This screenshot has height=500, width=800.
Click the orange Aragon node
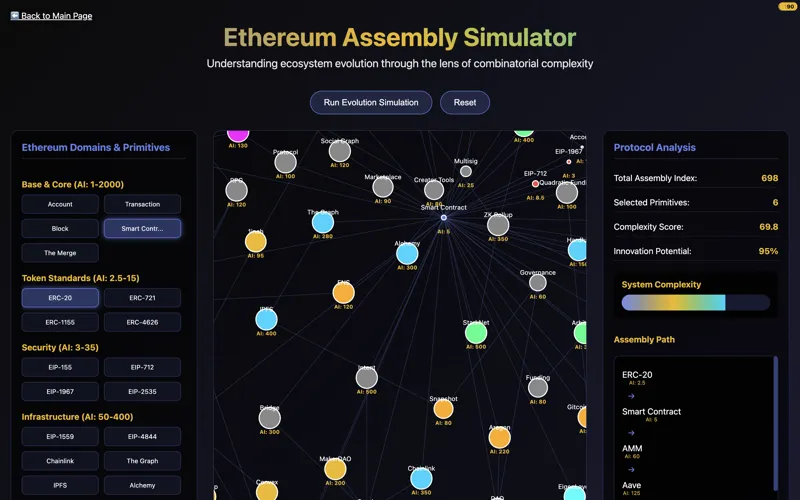coord(499,438)
